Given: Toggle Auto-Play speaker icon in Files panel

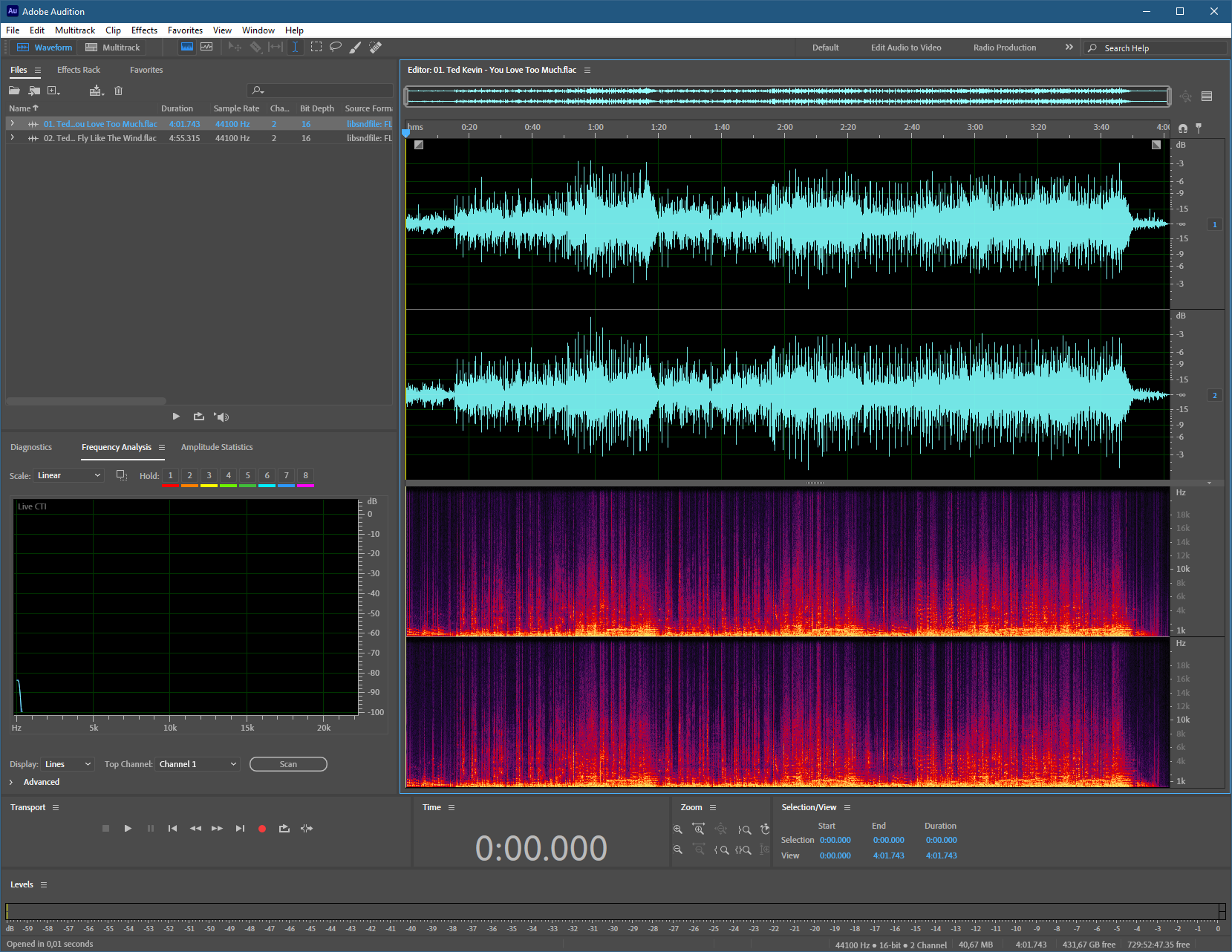Looking at the screenshot, I should pos(221,417).
